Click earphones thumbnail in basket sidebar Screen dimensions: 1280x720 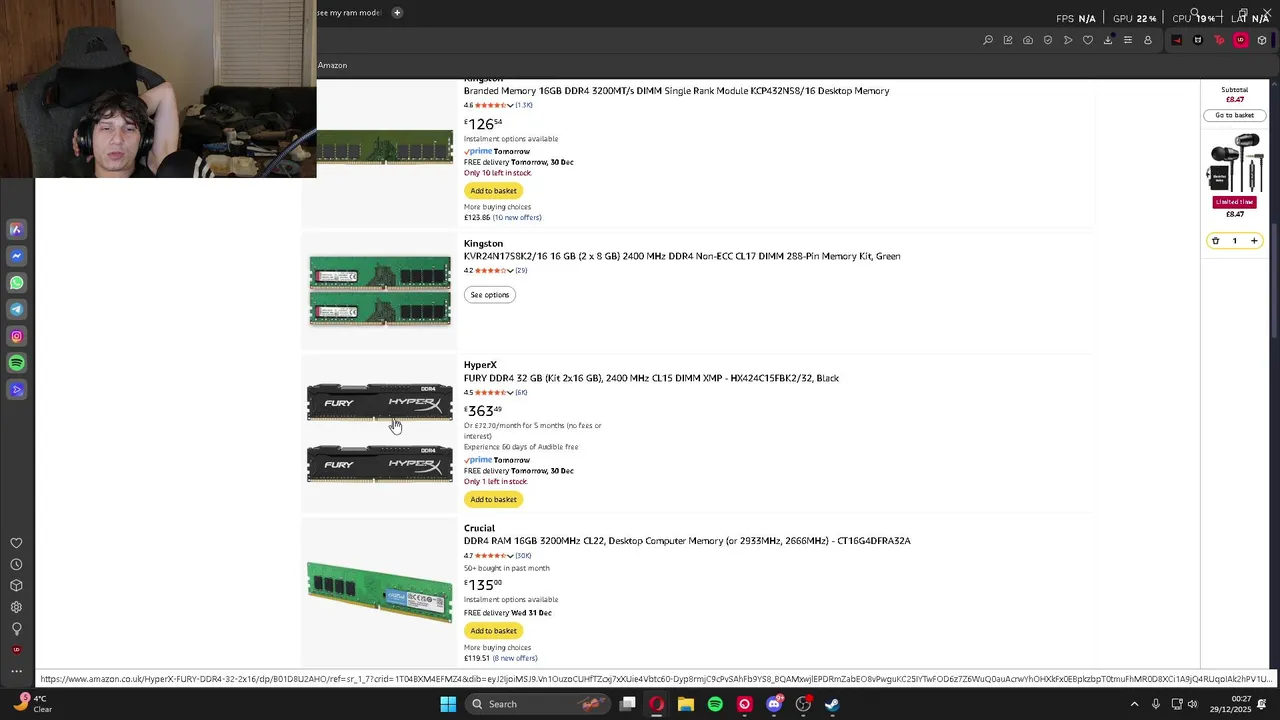1235,164
